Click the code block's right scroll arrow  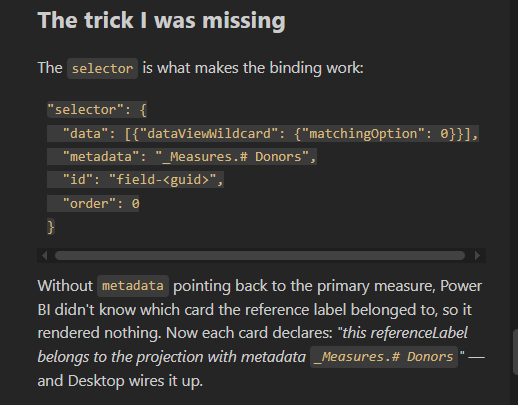tap(477, 256)
